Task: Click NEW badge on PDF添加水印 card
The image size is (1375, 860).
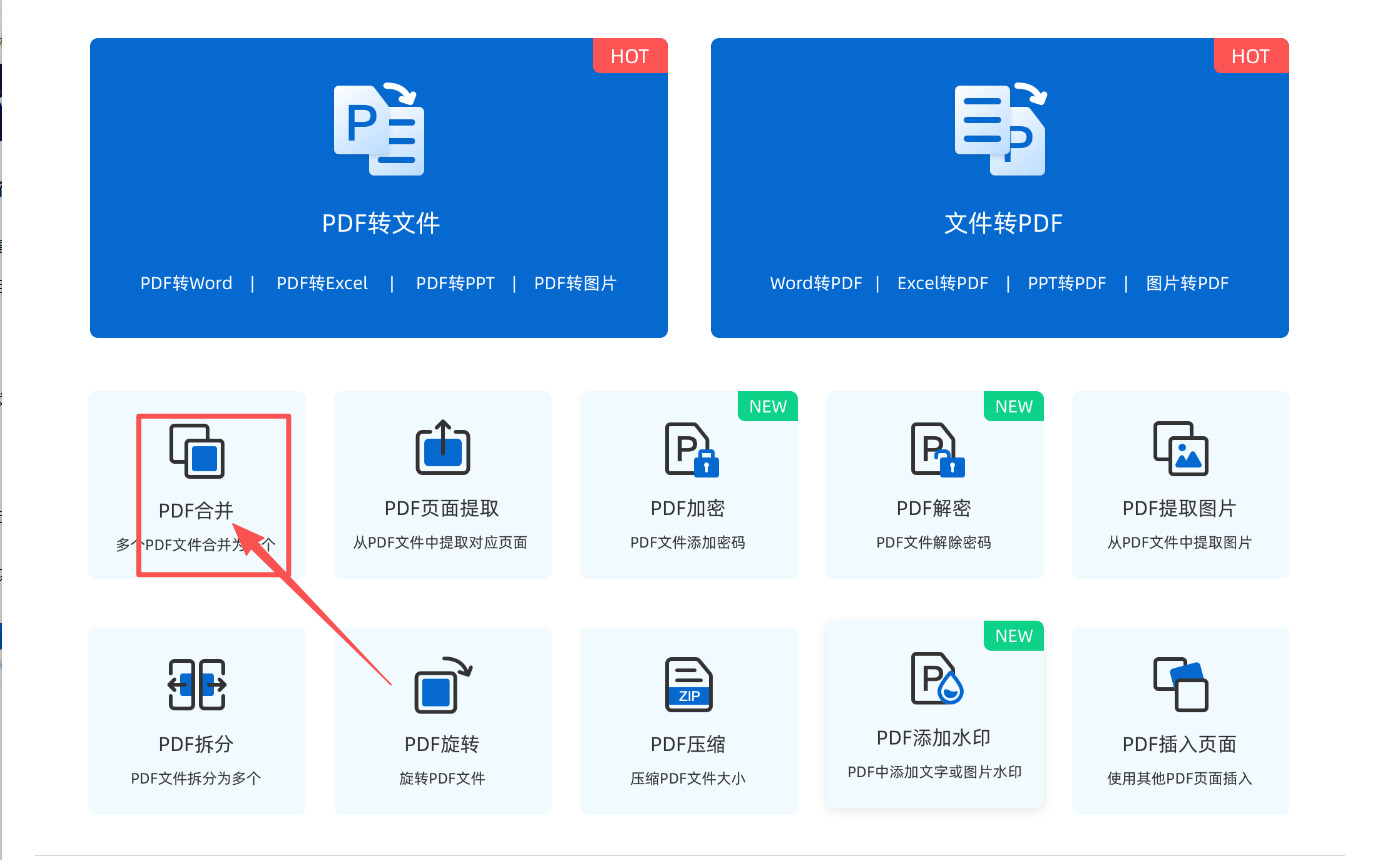Action: [x=1014, y=636]
